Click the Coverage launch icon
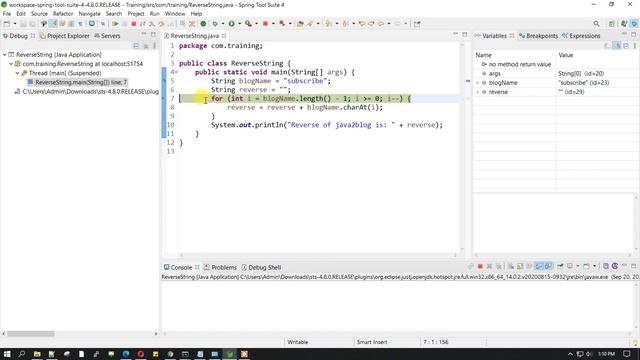 248,24
